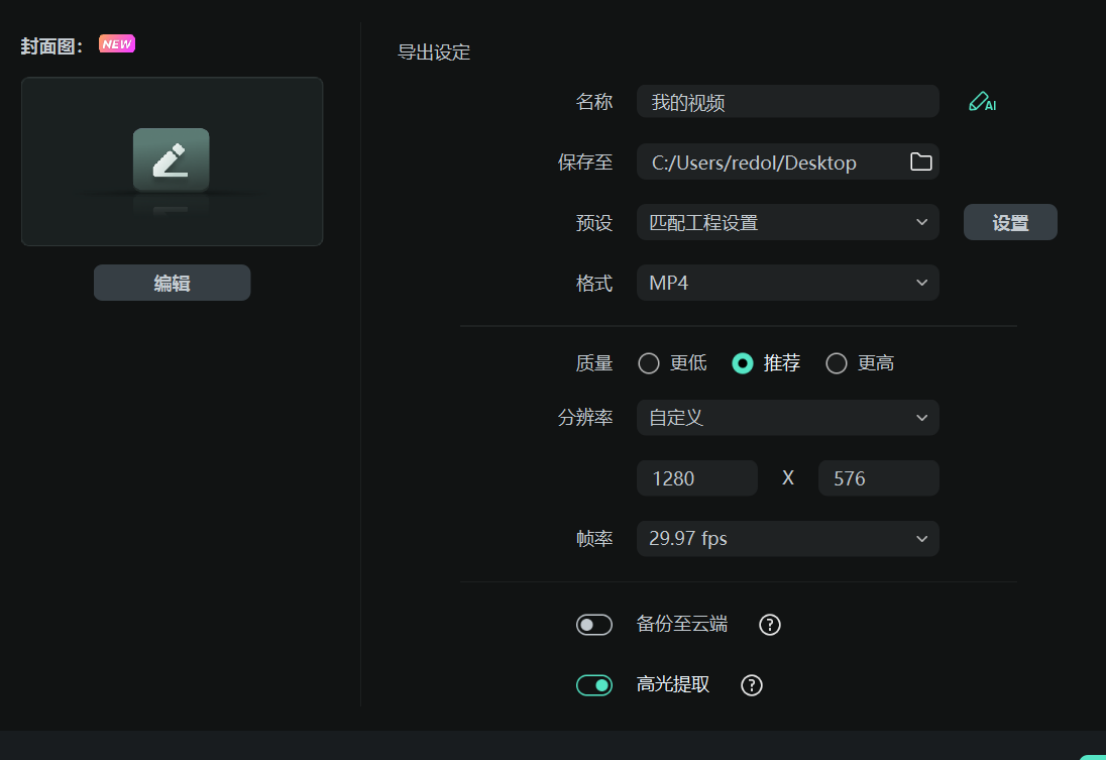
Task: Open the 格式 format dropdown showing MP4
Action: 788,283
